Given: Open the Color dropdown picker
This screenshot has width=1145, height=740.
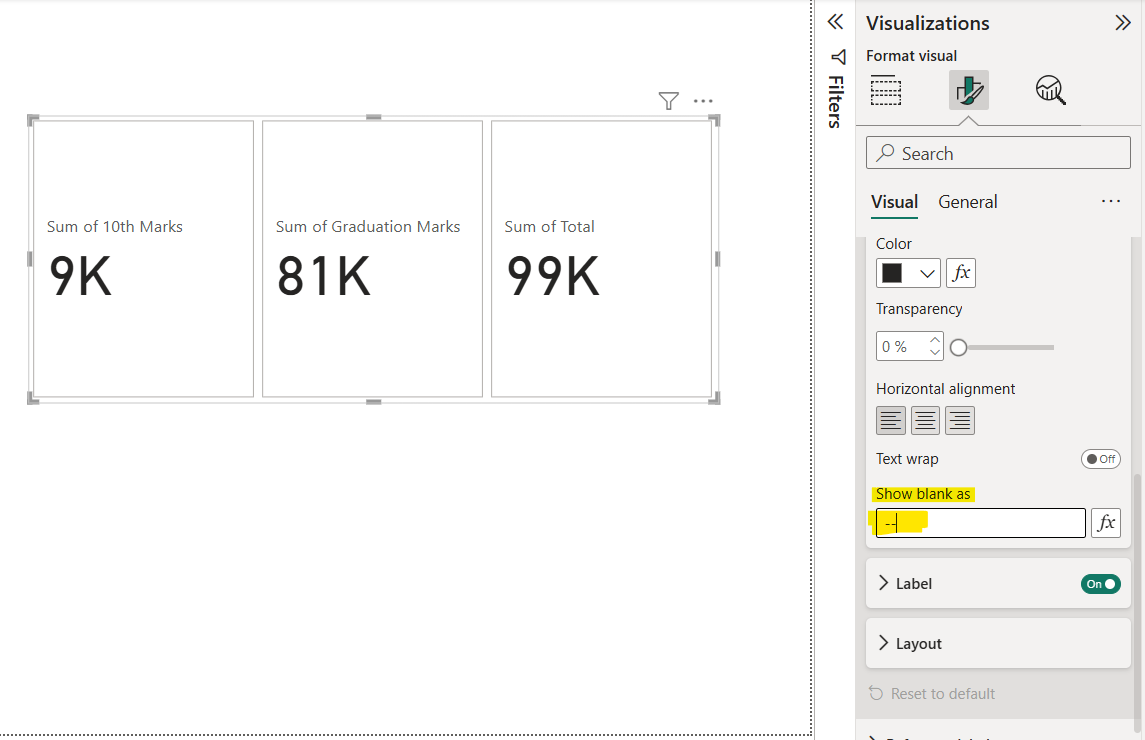Looking at the screenshot, I should click(x=908, y=273).
